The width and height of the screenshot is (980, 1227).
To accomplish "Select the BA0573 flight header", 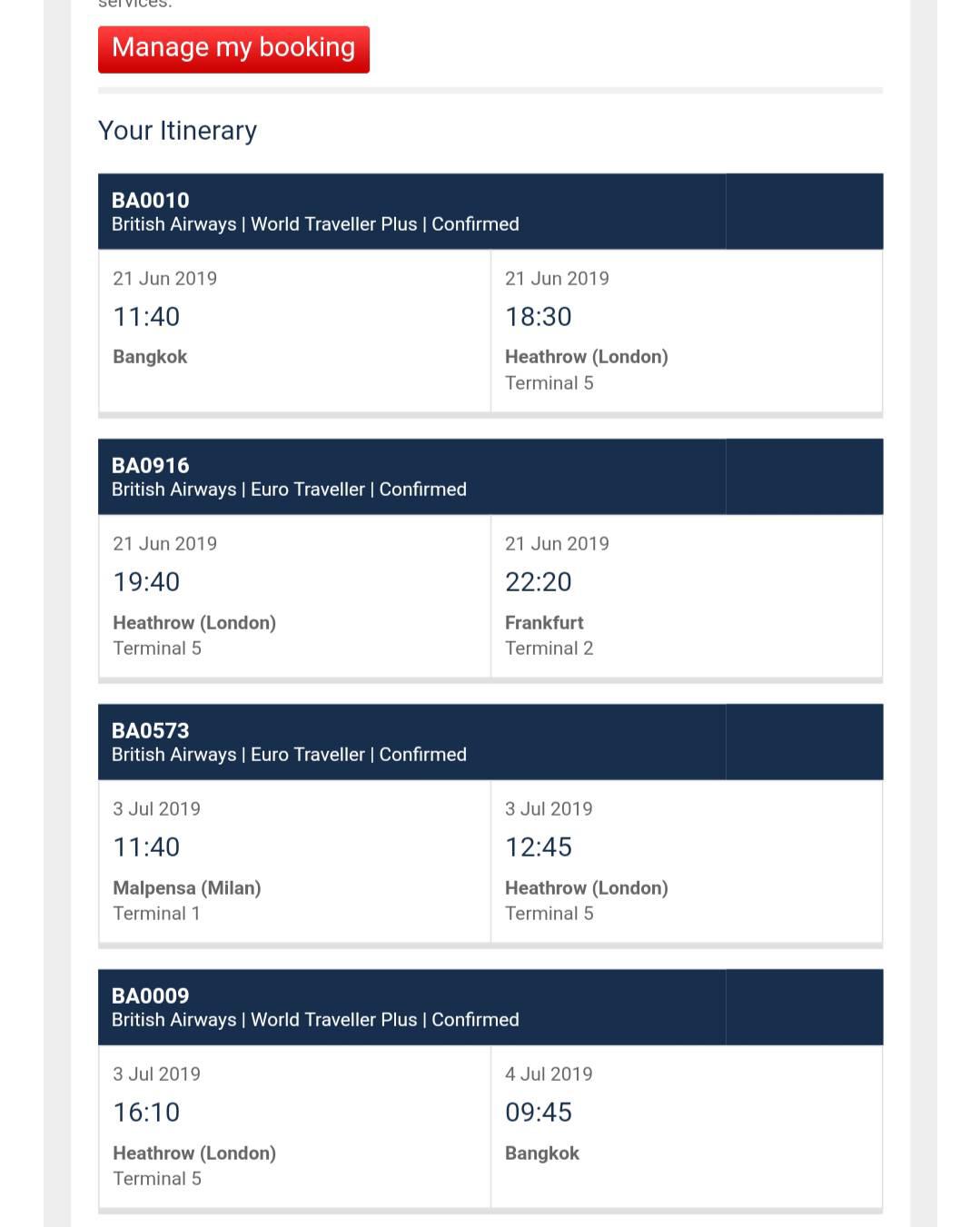I will [490, 742].
